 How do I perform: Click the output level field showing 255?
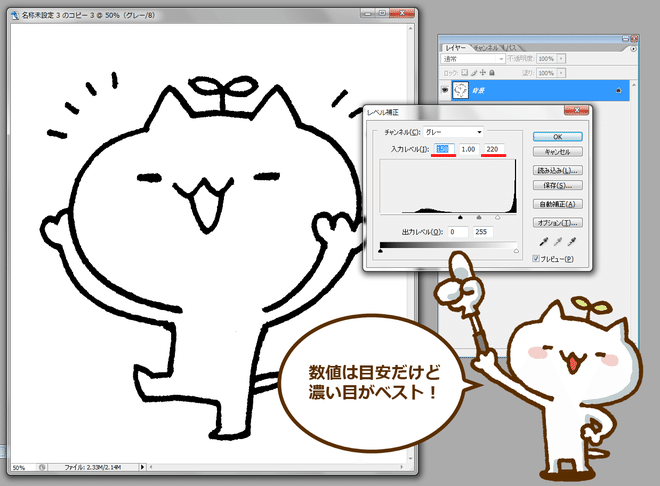pyautogui.click(x=483, y=232)
